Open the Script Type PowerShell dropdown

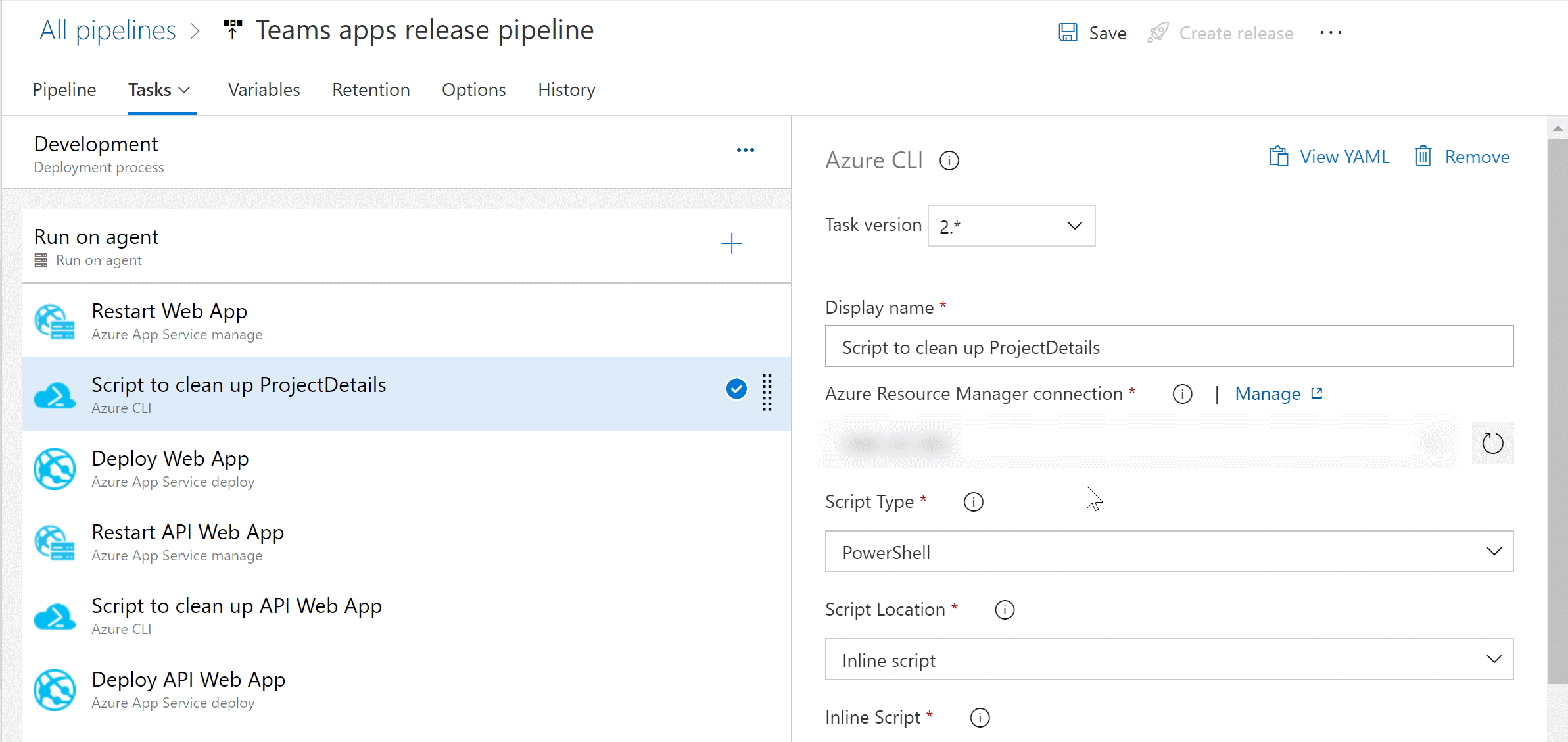point(1169,551)
